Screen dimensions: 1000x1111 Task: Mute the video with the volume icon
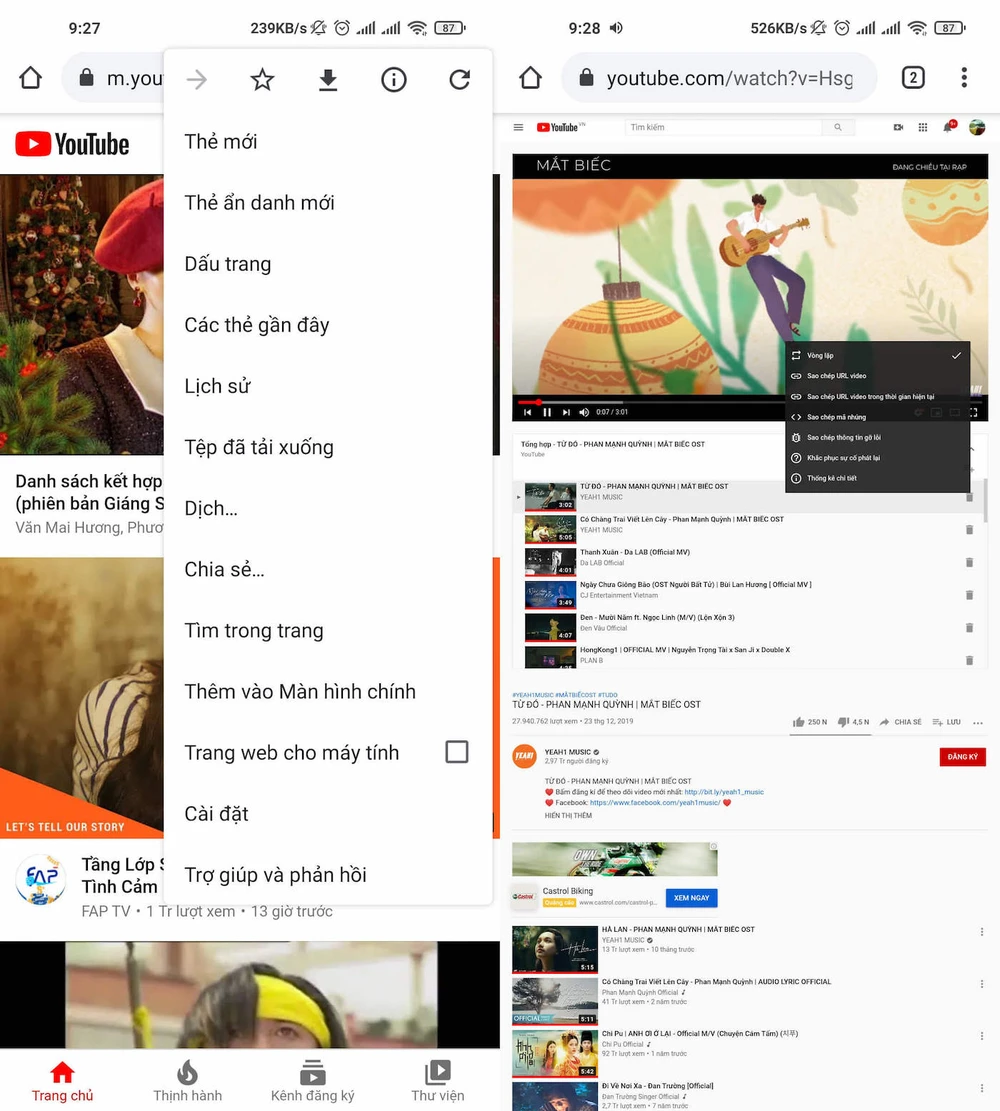pos(582,410)
